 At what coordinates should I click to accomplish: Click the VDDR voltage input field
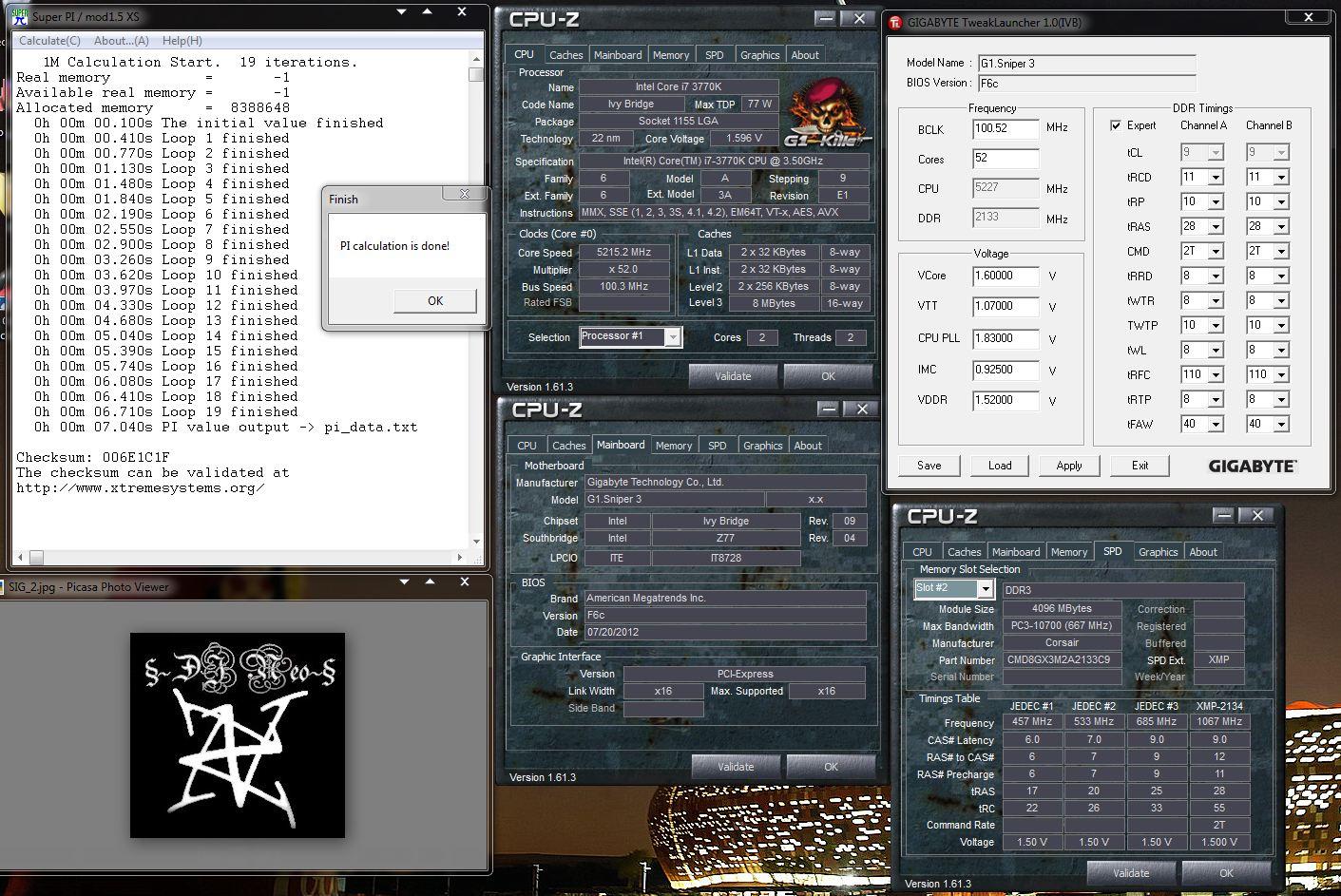point(1006,400)
